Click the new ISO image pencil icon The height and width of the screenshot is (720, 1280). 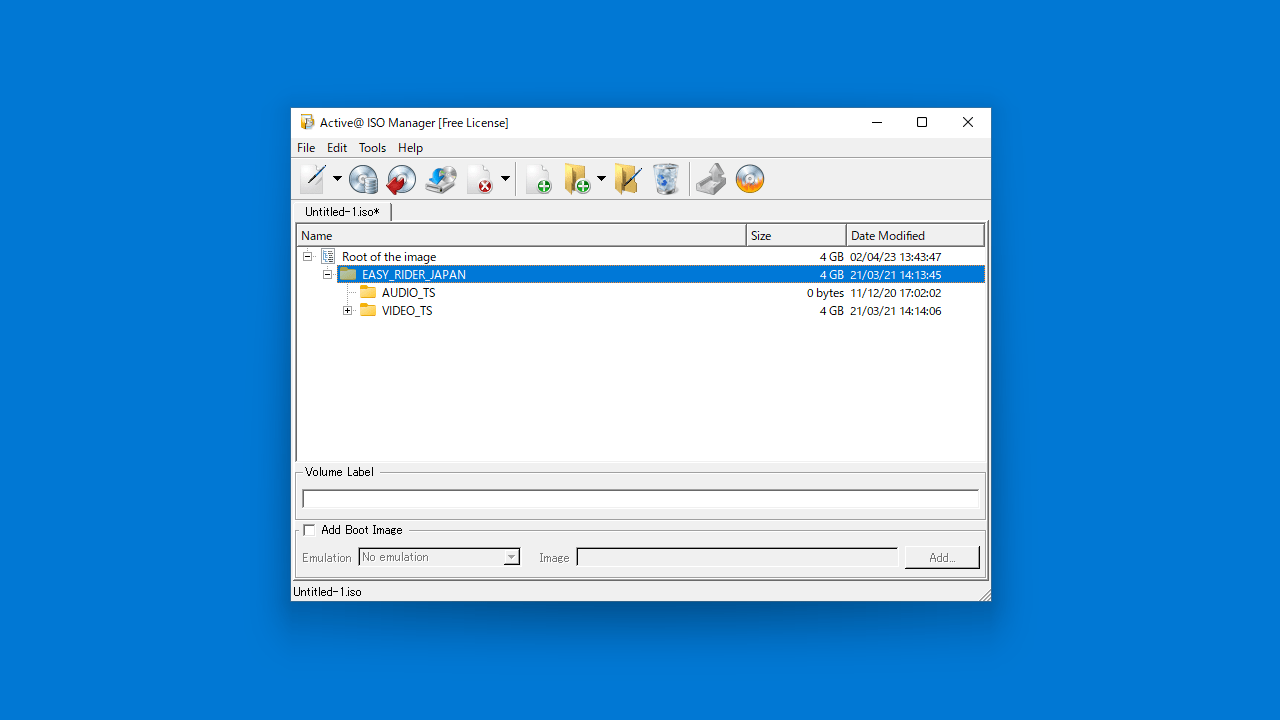[312, 179]
